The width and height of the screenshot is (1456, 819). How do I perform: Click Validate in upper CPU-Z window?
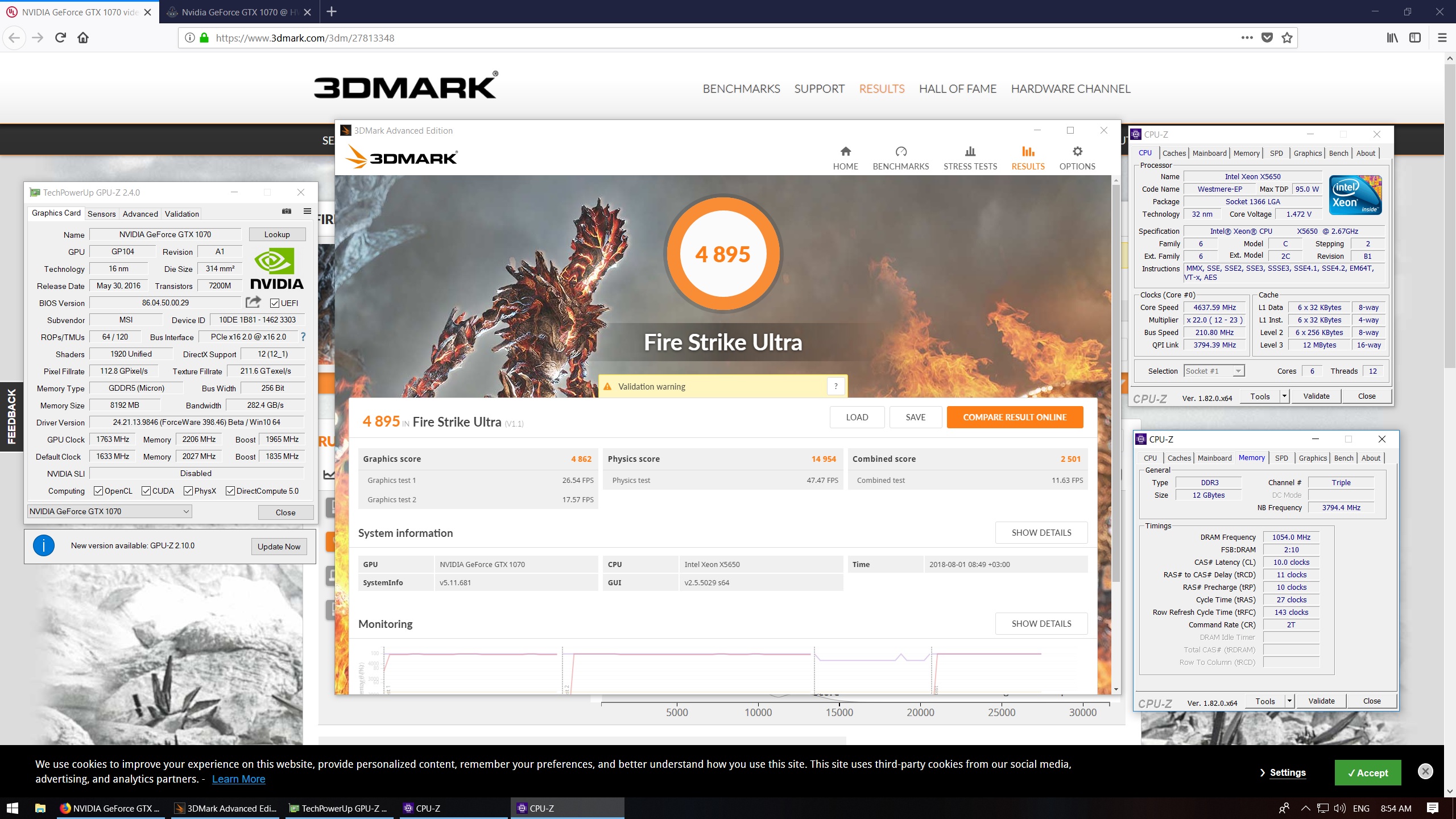point(1316,396)
